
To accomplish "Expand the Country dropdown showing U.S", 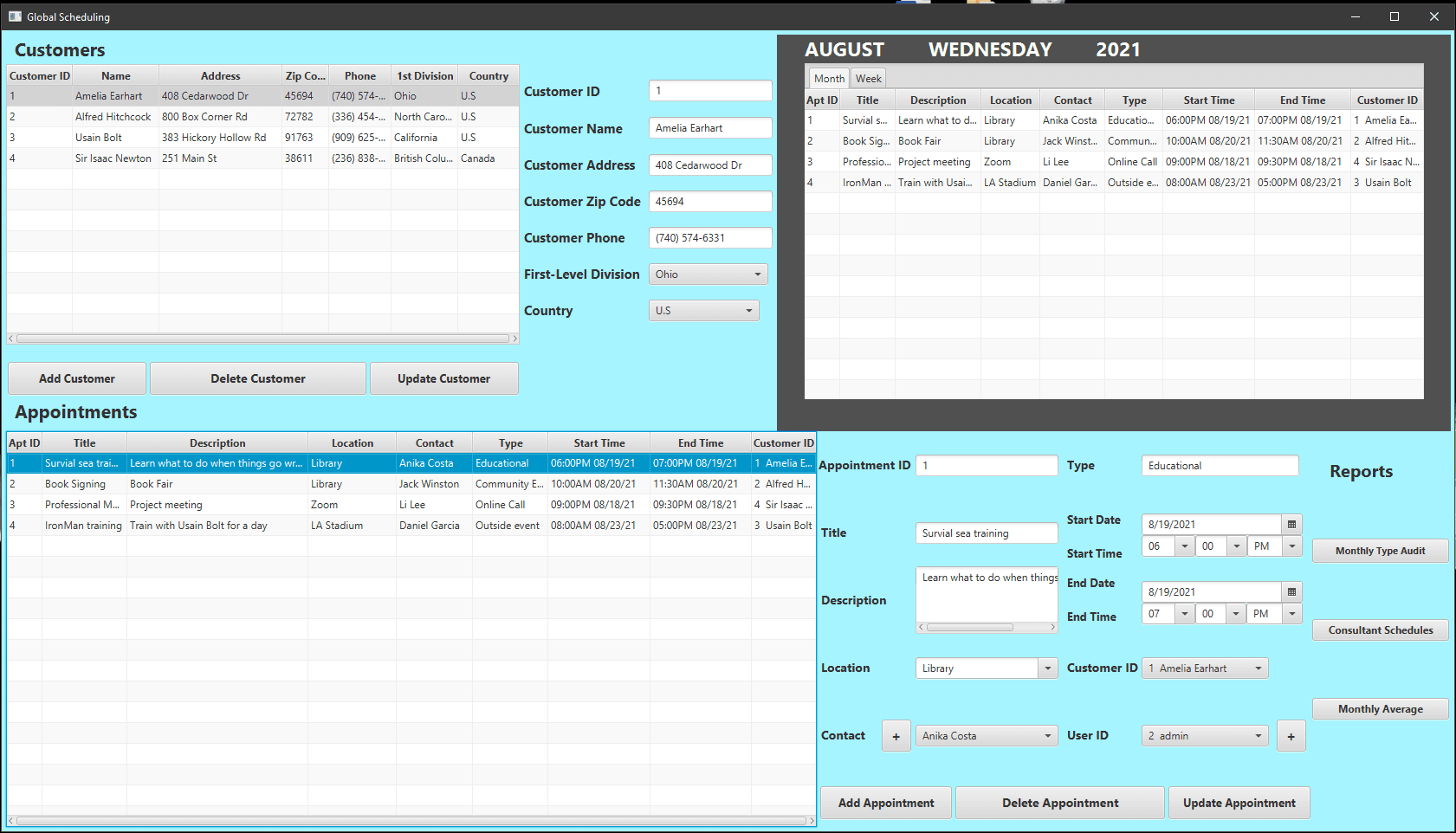I will click(x=703, y=311).
